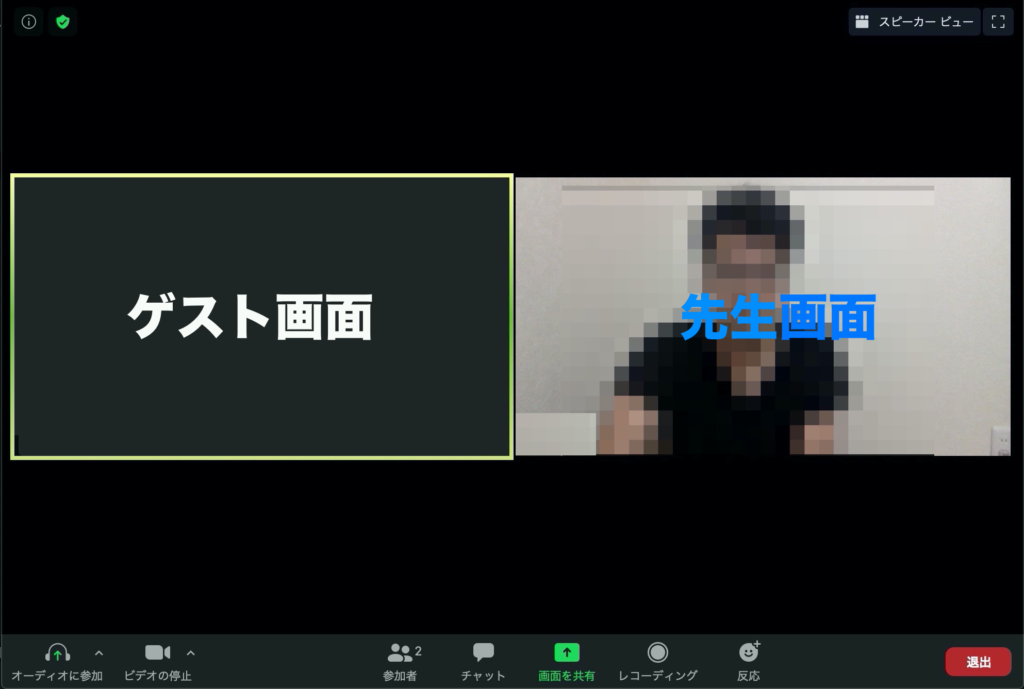Select the 先生画面 video tile
The height and width of the screenshot is (689, 1024).
click(763, 317)
